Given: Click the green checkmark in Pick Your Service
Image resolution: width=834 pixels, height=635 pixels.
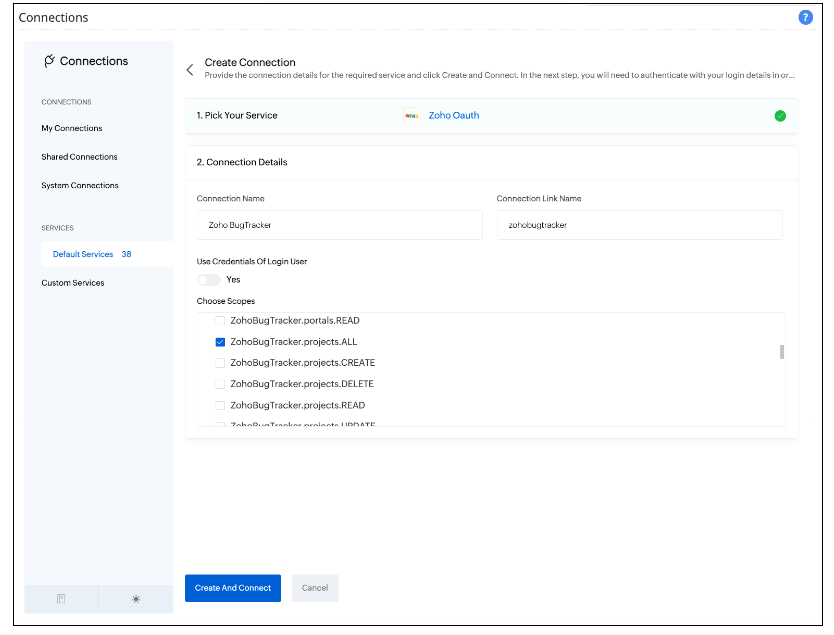Looking at the screenshot, I should [x=780, y=116].
